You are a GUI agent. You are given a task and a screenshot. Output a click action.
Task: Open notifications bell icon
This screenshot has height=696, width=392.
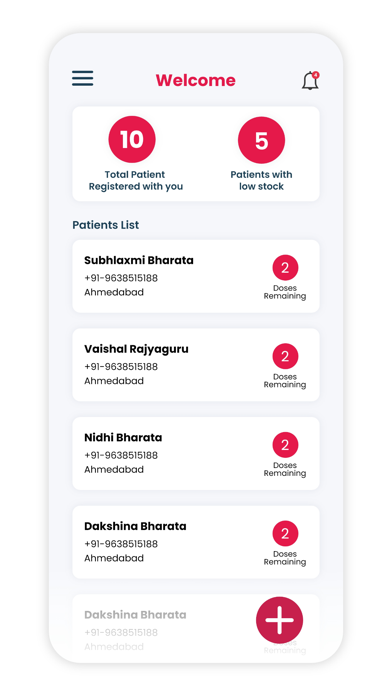pos(310,81)
